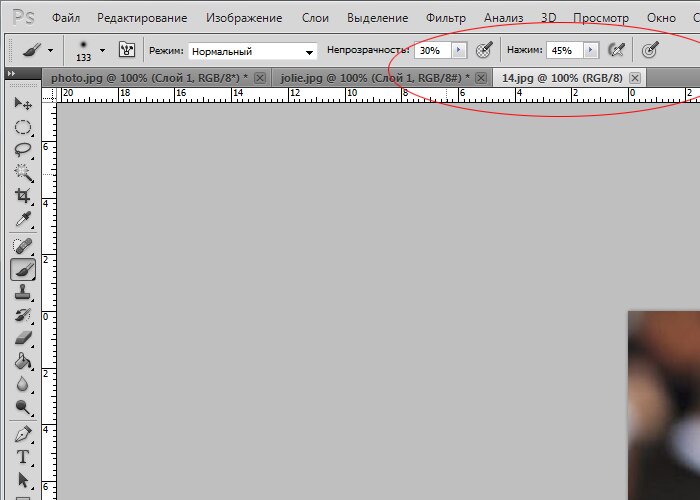This screenshot has width=700, height=500.
Task: Select the Blur tool
Action: pos(23,384)
